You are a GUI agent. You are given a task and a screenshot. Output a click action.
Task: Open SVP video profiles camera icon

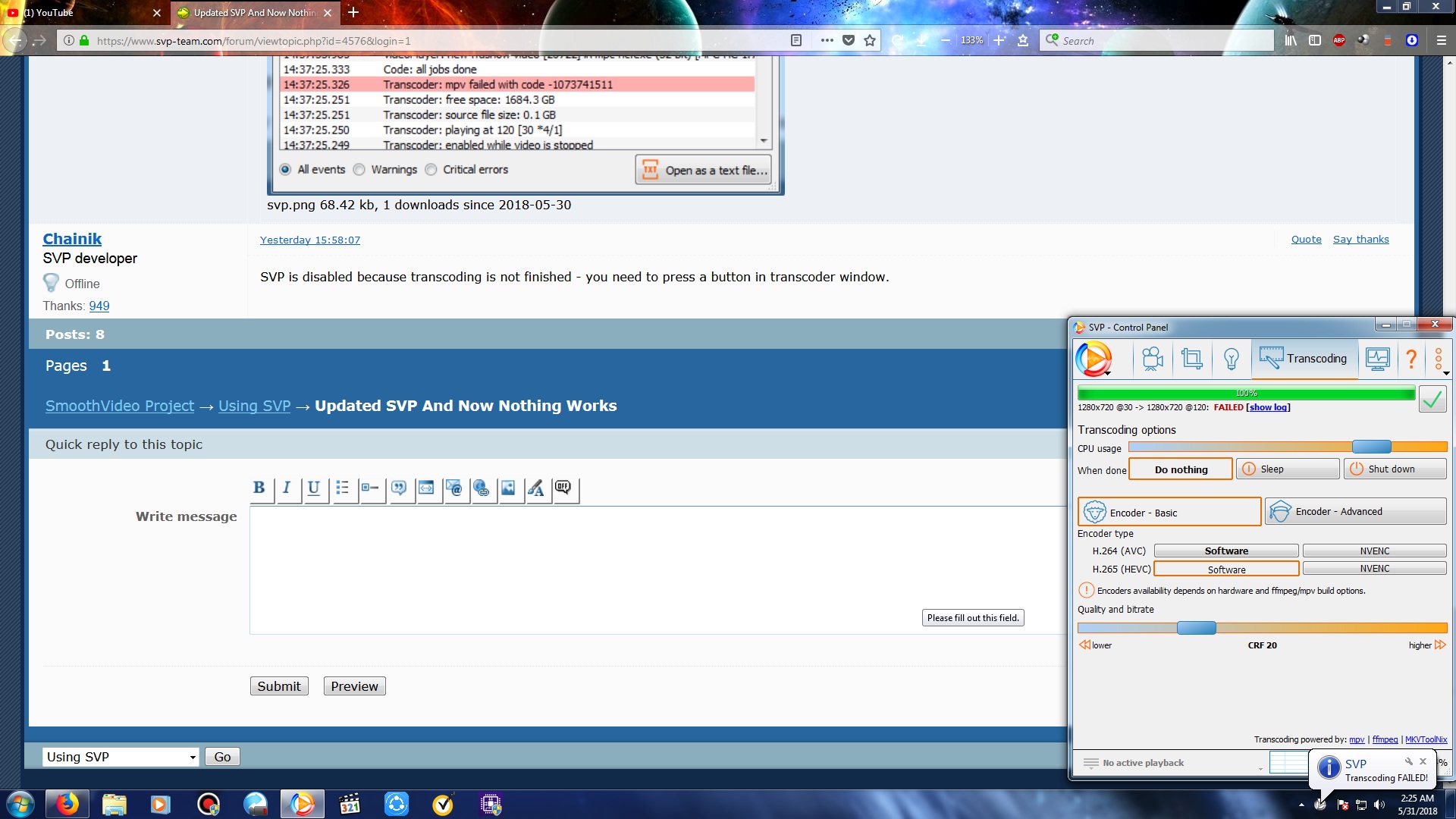(x=1153, y=359)
